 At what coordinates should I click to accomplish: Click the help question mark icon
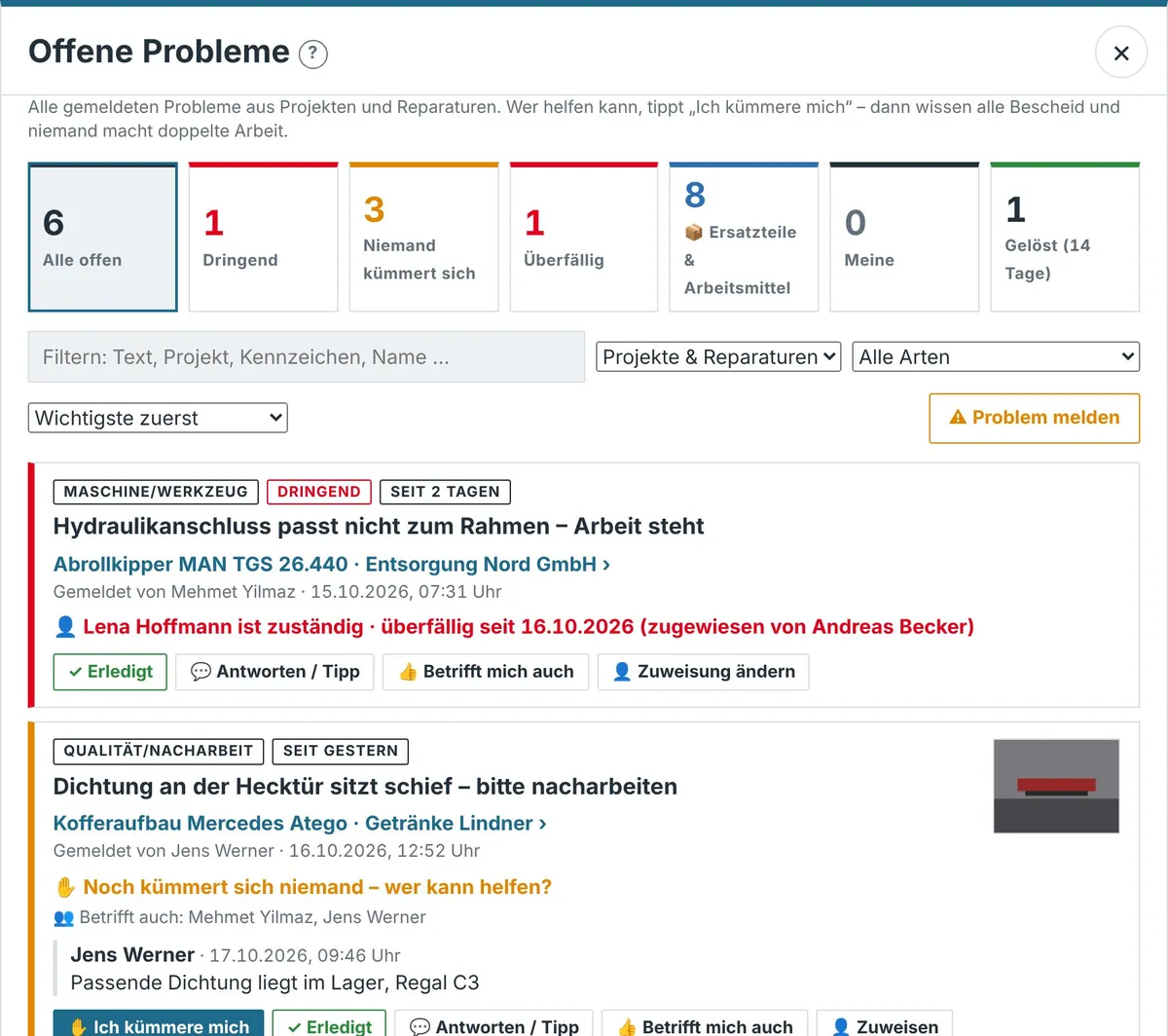(312, 53)
